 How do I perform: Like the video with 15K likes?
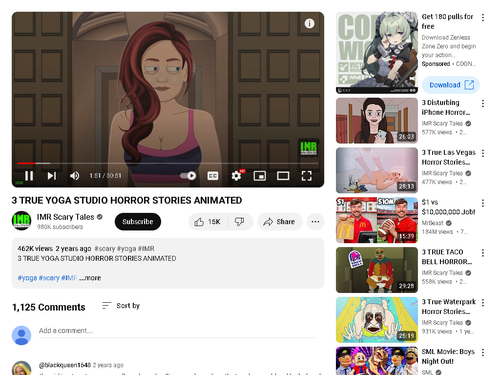tap(208, 222)
